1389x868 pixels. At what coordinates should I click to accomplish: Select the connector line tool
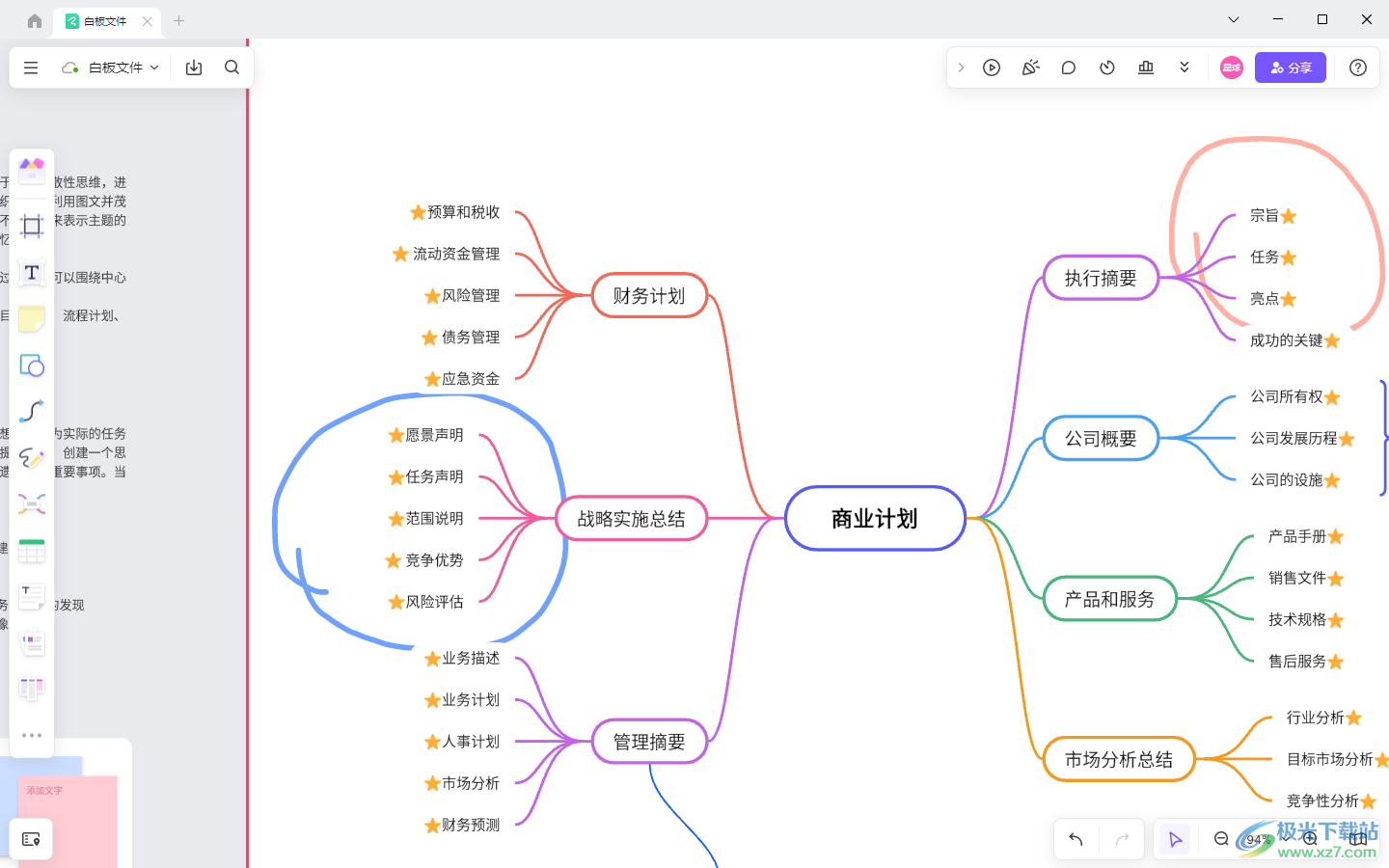pos(32,412)
